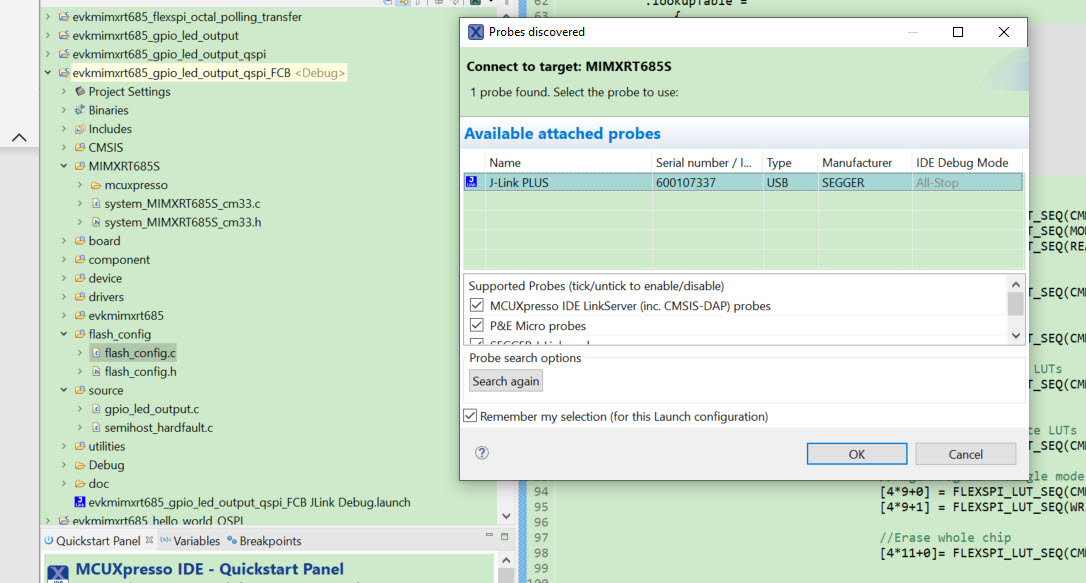Disable Remember my selection checkbox
Image resolution: width=1086 pixels, height=583 pixels.
point(470,415)
